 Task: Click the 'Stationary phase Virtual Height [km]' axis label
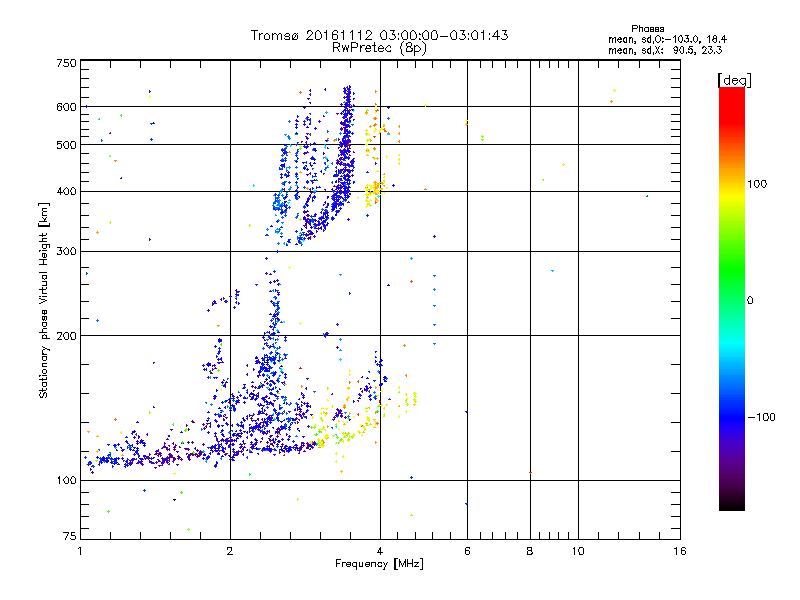(44, 301)
